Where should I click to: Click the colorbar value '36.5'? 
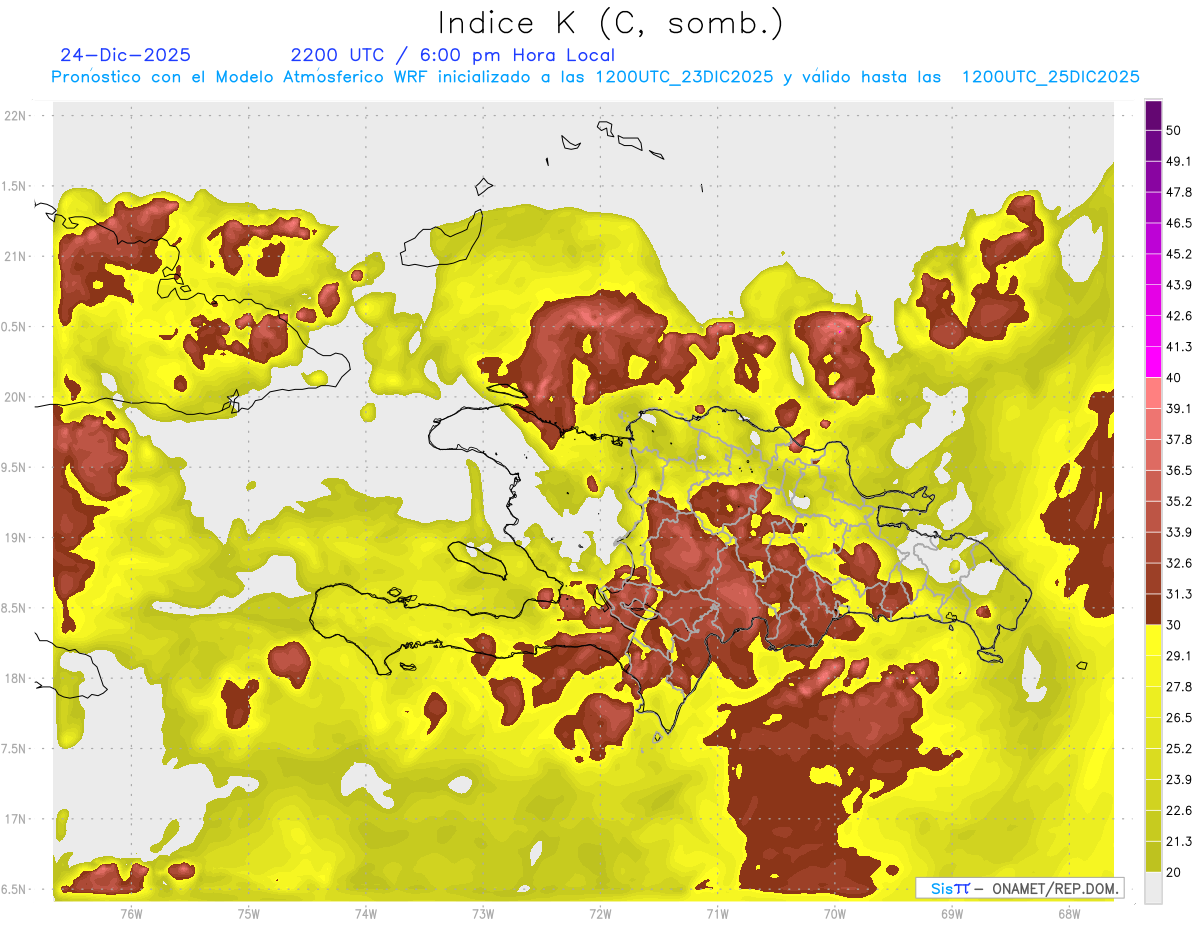(1178, 470)
